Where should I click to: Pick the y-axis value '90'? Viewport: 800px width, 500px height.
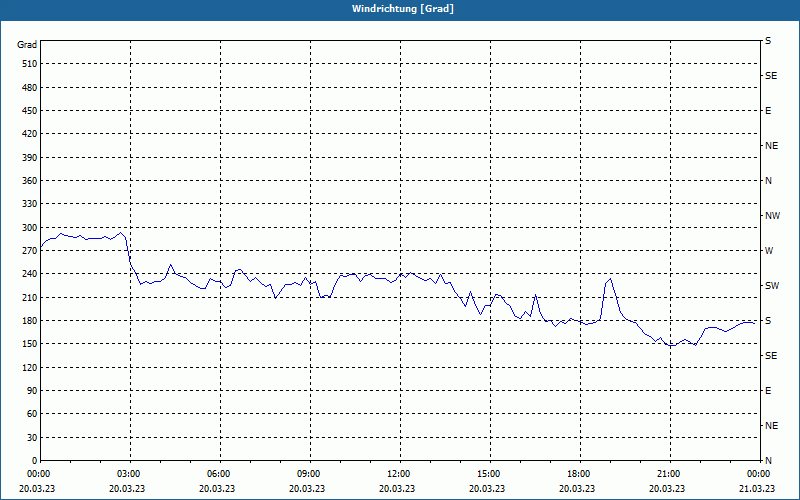(x=32, y=391)
